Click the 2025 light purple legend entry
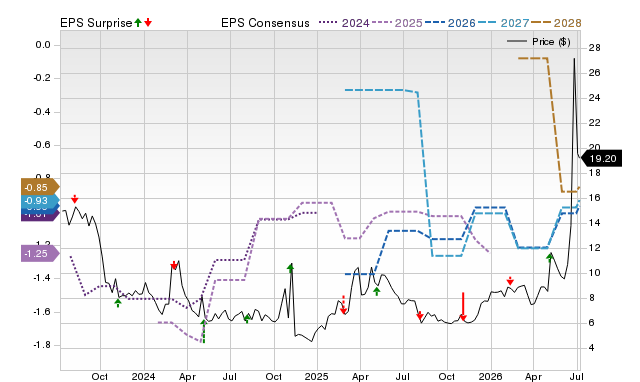Viewport: 640px width, 382px height. click(397, 23)
